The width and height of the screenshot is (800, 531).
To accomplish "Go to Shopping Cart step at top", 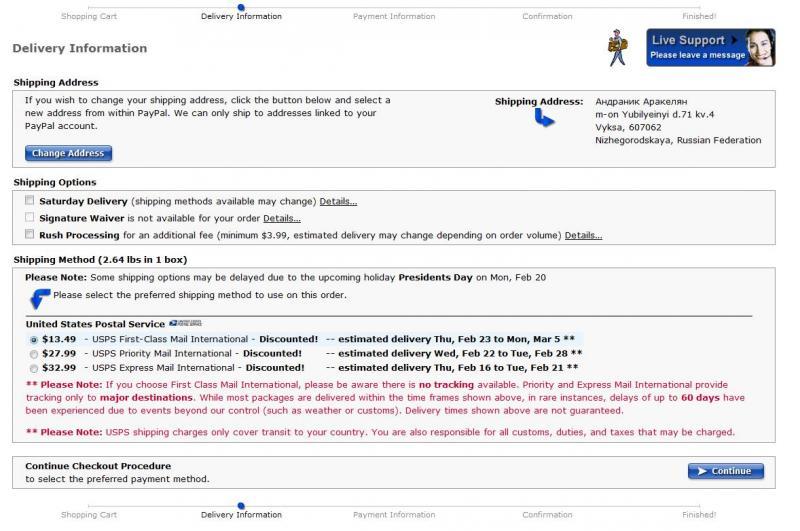I will 89,16.
